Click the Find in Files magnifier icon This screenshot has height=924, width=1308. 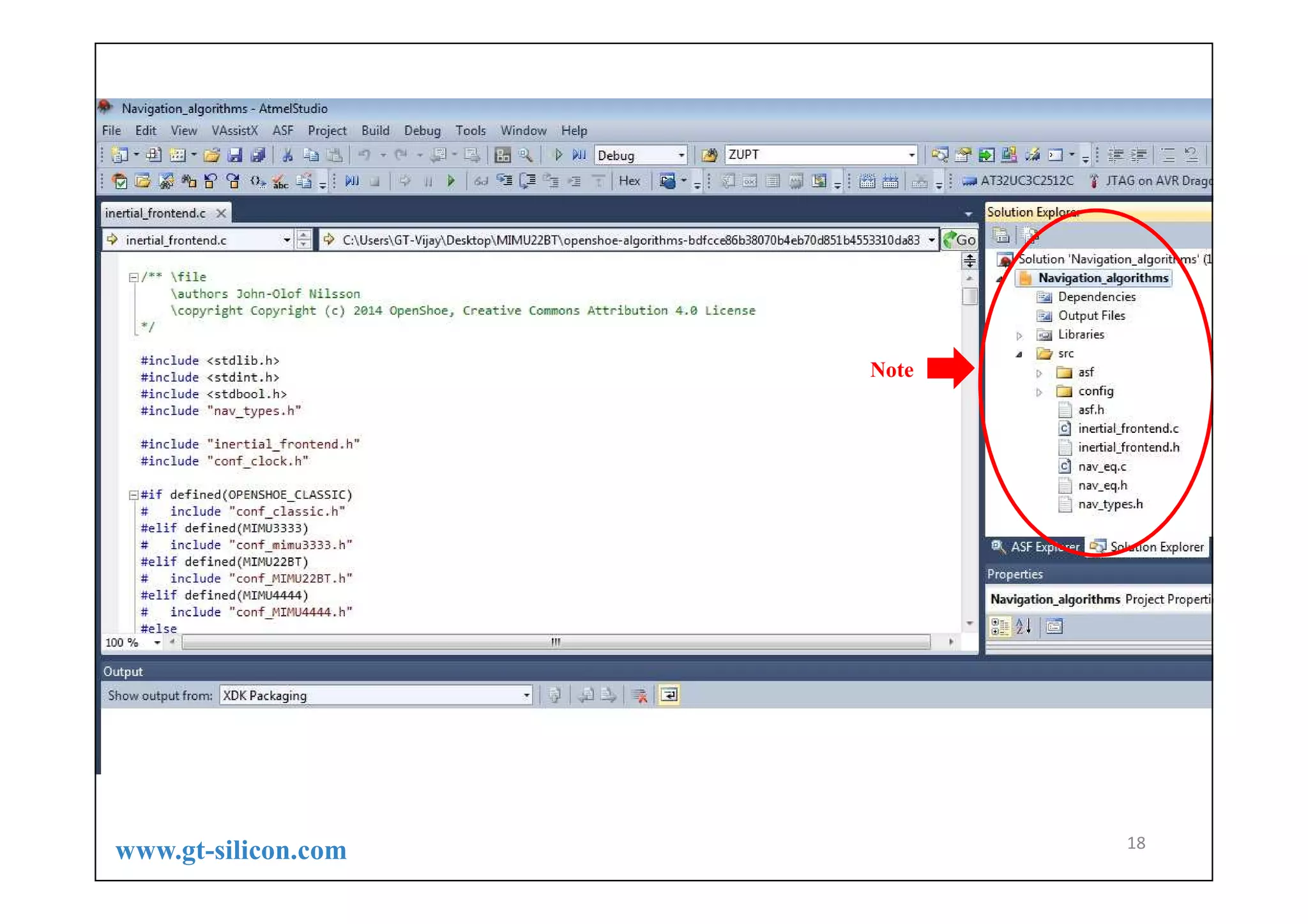point(526,155)
